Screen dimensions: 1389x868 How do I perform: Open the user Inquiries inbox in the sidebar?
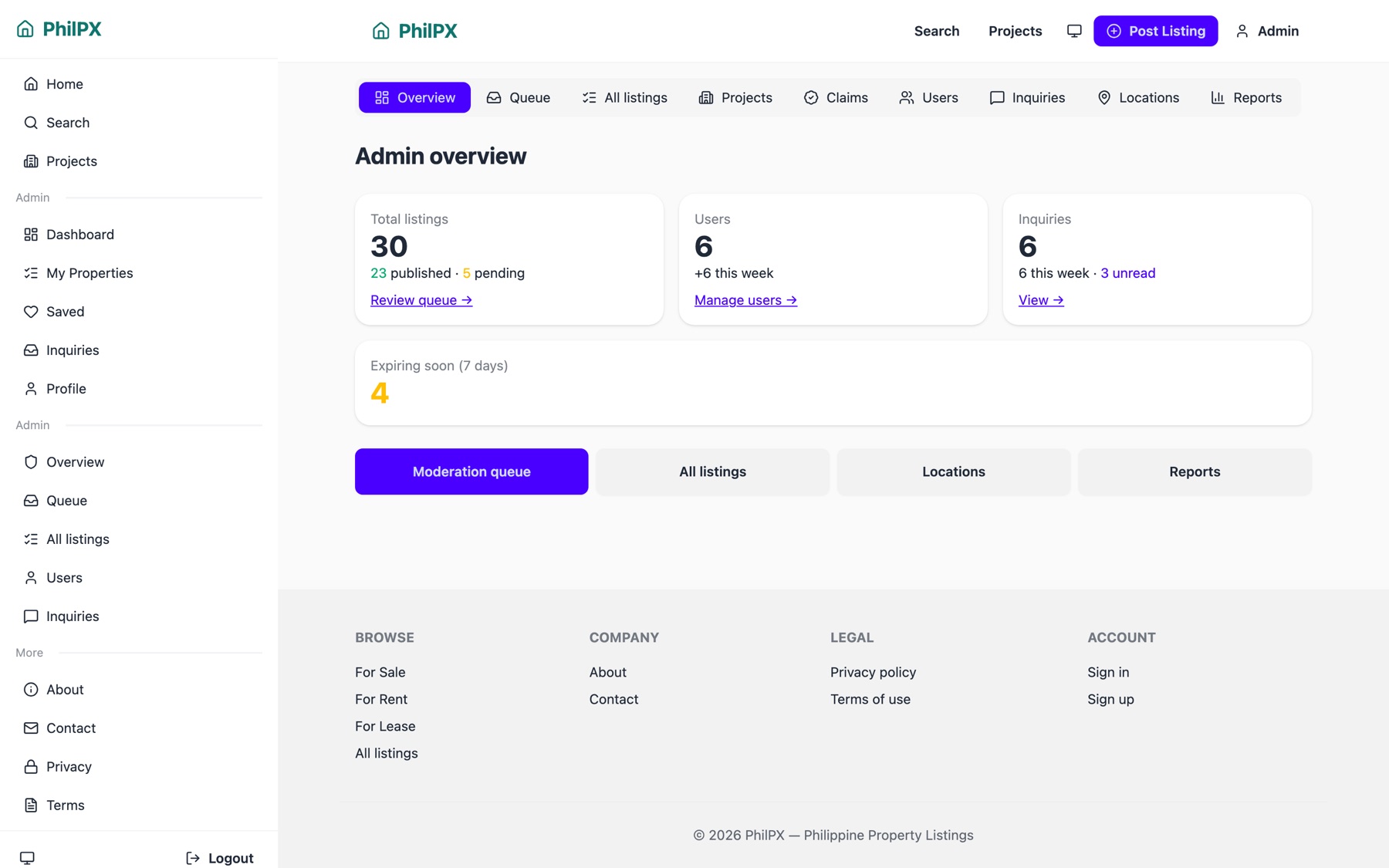click(x=139, y=350)
